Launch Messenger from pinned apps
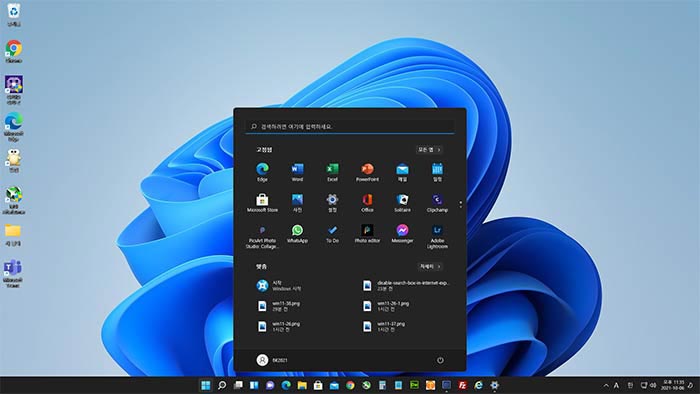Image resolution: width=700 pixels, height=394 pixels. tap(402, 234)
